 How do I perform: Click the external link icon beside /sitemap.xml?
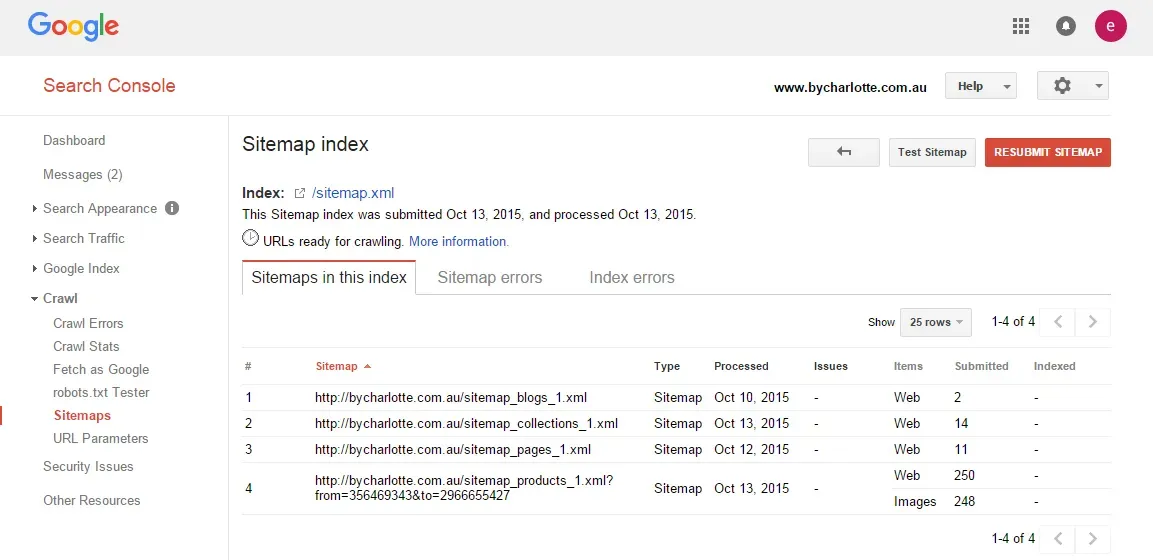[x=299, y=193]
